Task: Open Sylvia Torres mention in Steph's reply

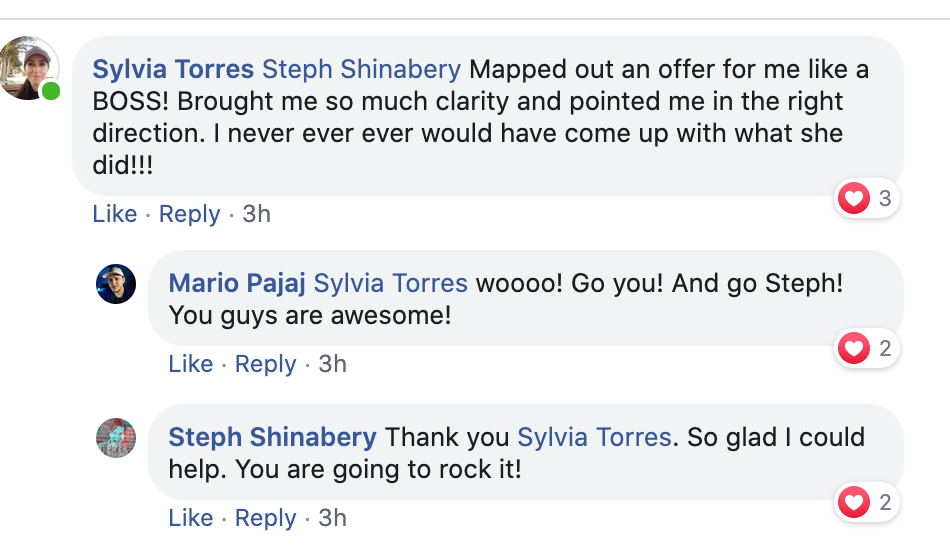Action: (593, 438)
